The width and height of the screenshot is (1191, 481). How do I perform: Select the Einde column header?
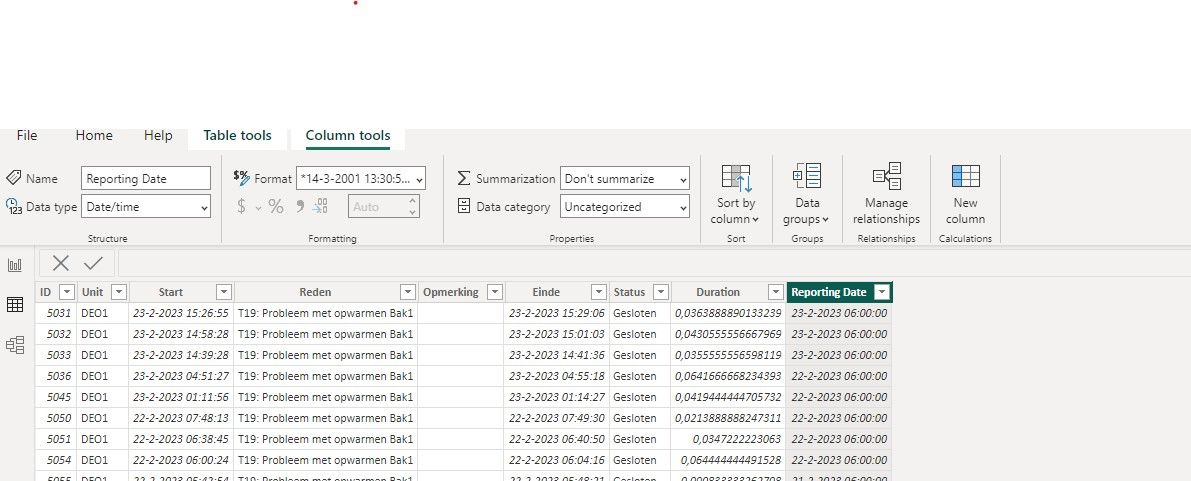[x=546, y=292]
